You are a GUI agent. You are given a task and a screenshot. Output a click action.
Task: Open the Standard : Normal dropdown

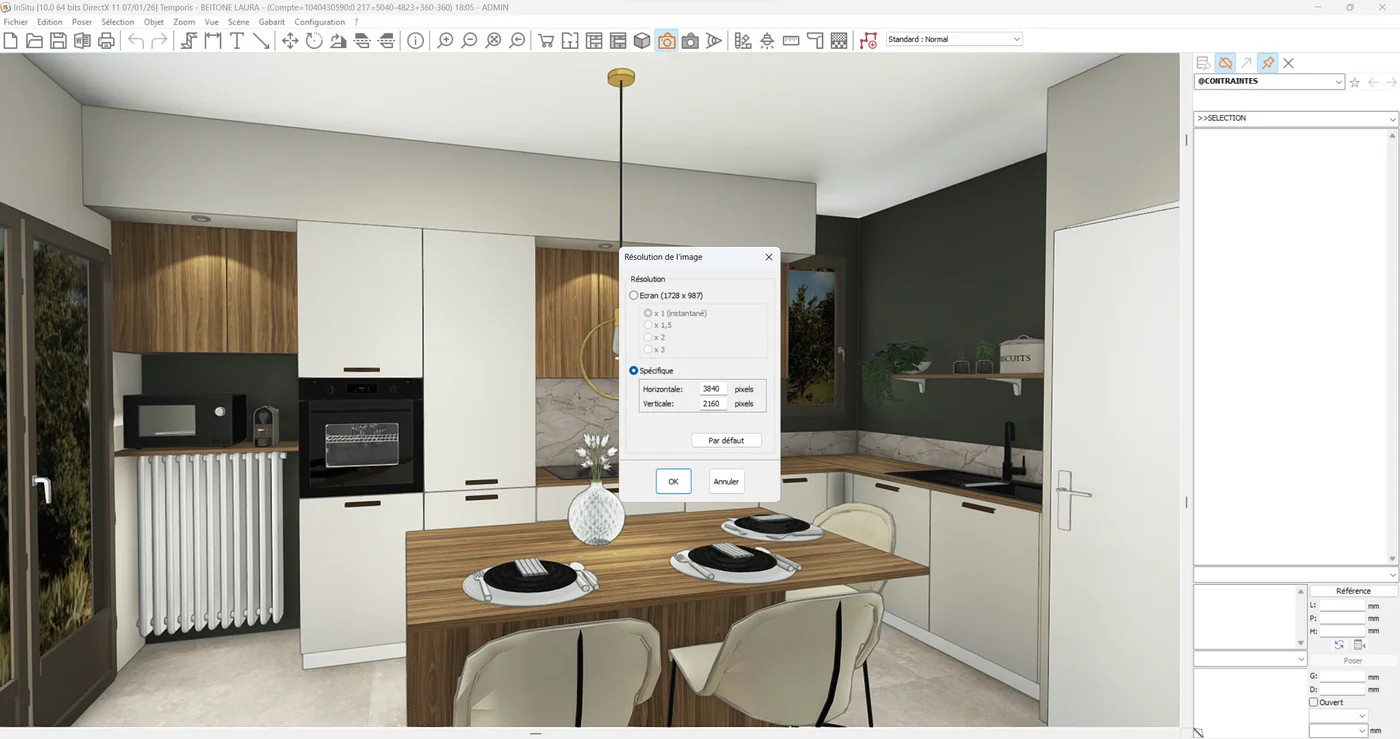click(954, 39)
